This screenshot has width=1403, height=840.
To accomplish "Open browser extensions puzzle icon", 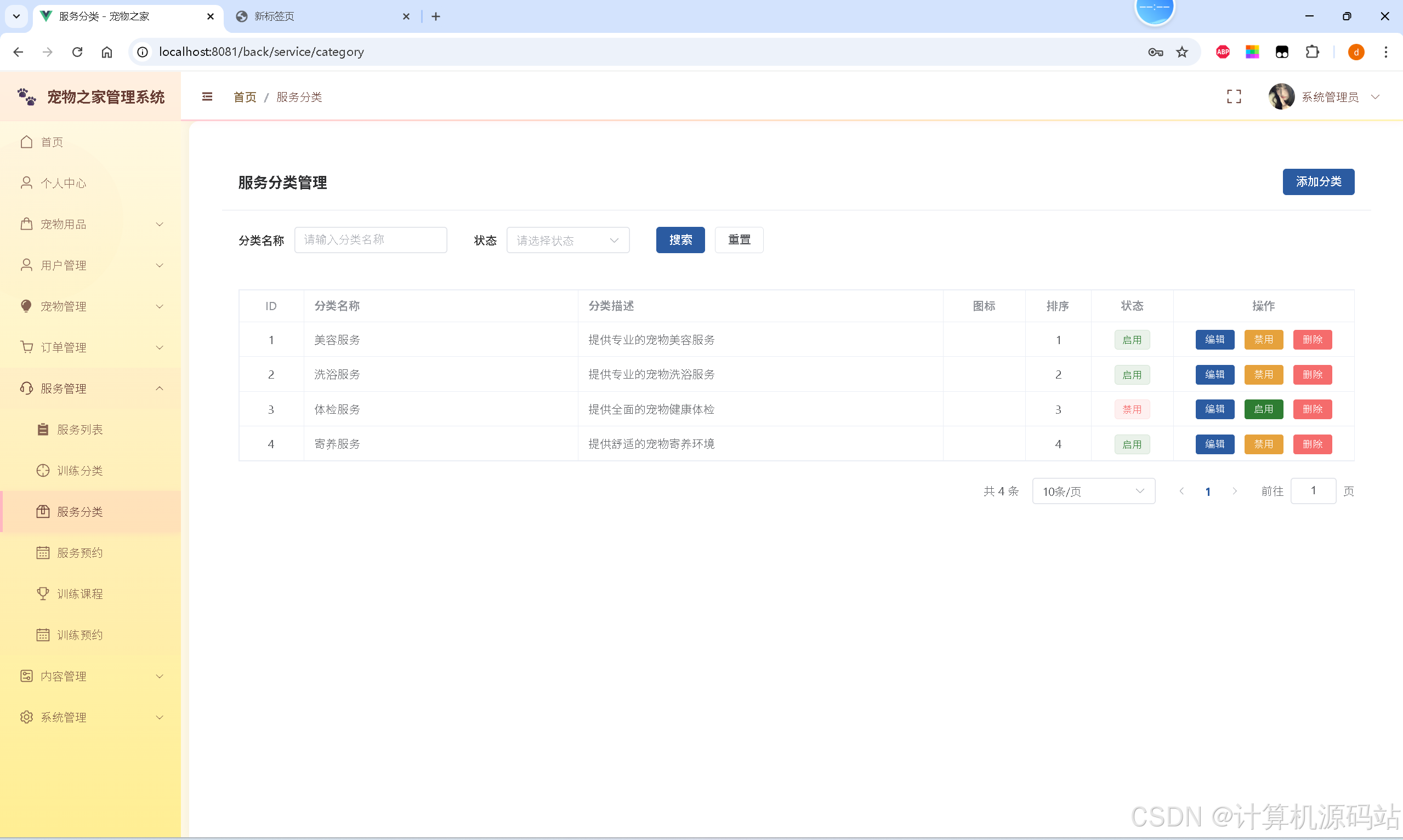I will coord(1312,52).
